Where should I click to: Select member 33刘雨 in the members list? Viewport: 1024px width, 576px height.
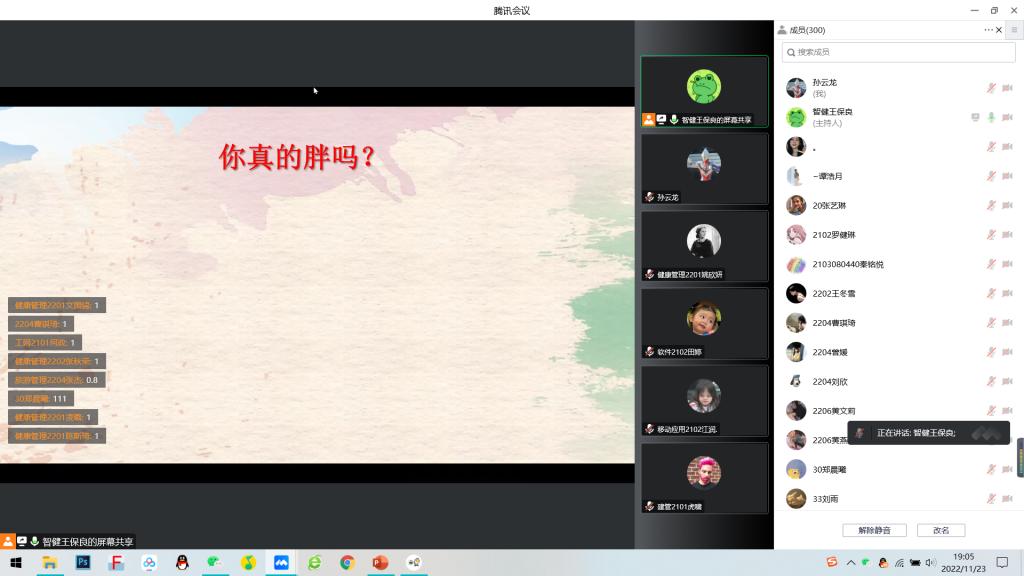825,499
